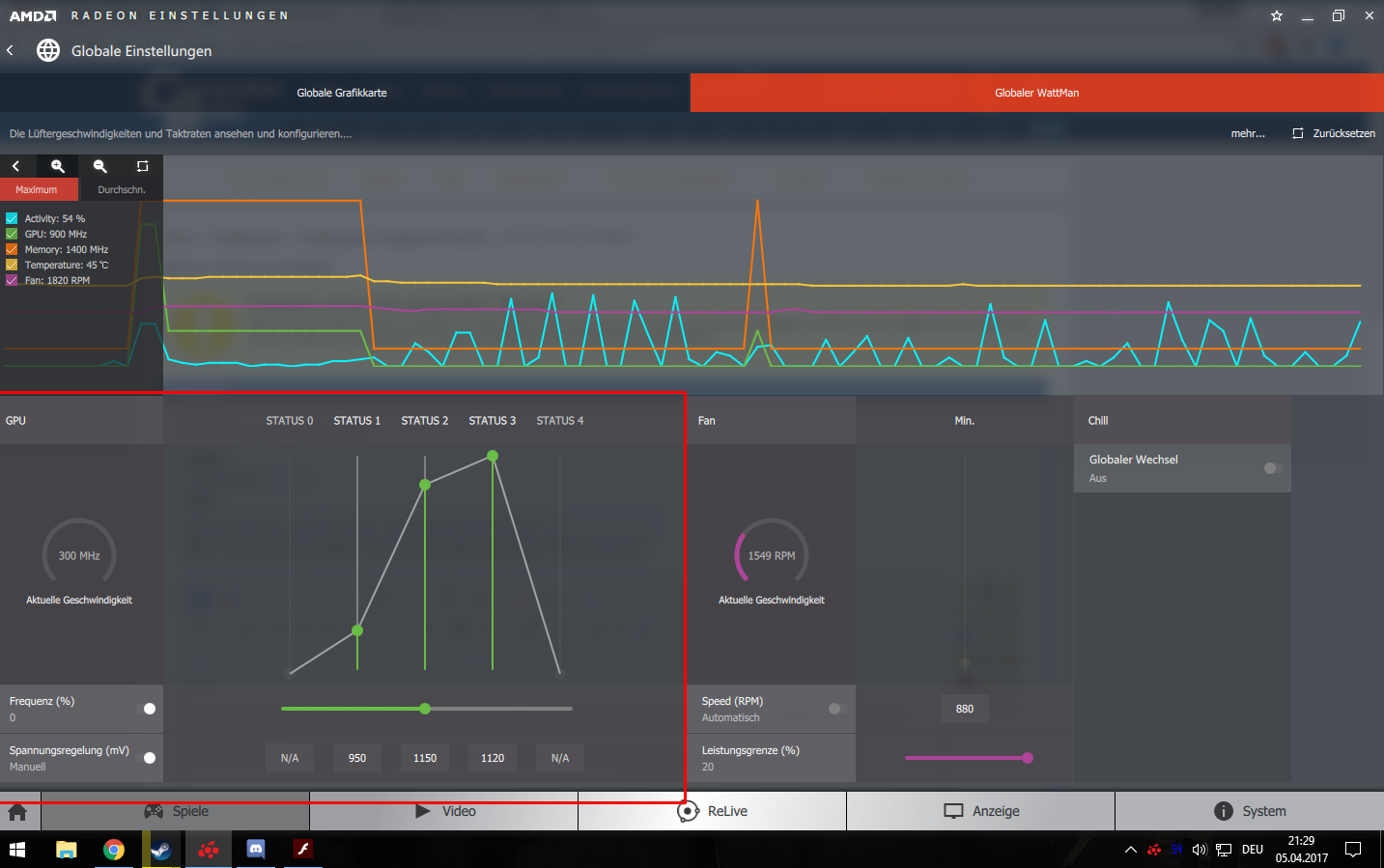Click the green Frequenz slider handle
The height and width of the screenshot is (868, 1384).
[x=425, y=709]
